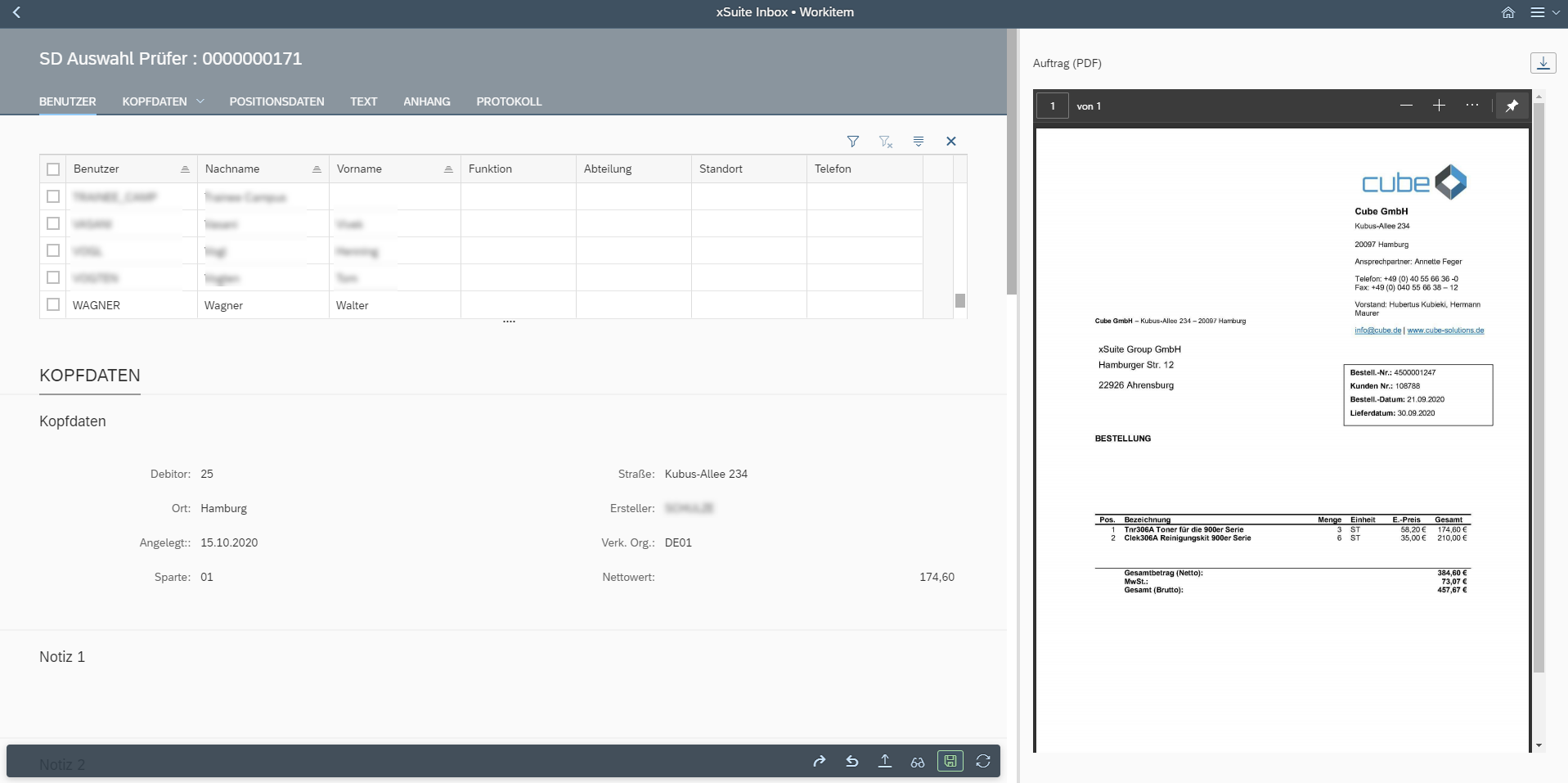1568x783 pixels.
Task: Toggle the select-all checkbox in the table header
Action: pyautogui.click(x=53, y=169)
